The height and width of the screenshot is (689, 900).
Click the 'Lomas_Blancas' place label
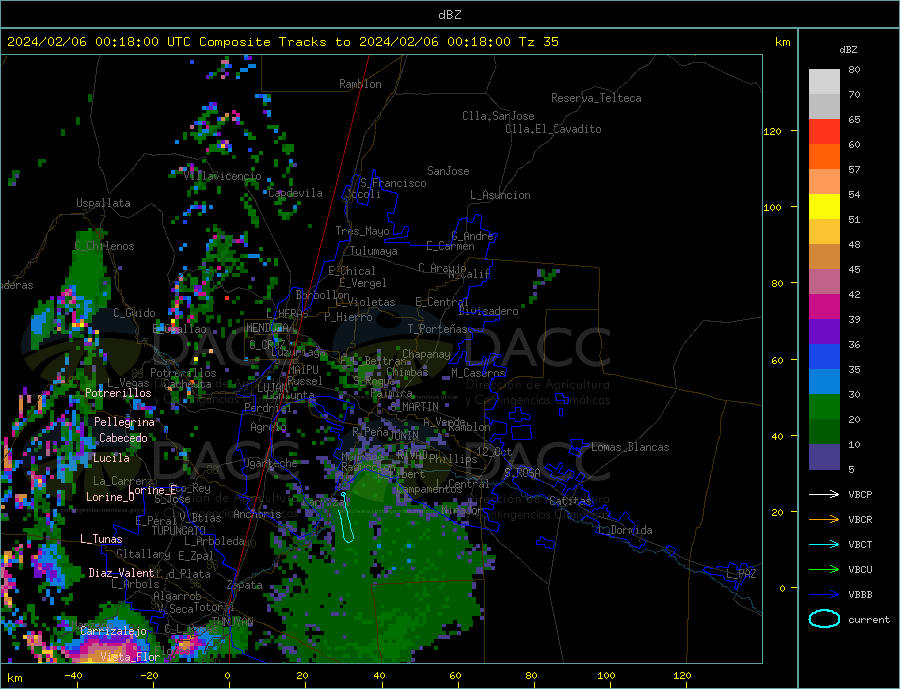[630, 447]
